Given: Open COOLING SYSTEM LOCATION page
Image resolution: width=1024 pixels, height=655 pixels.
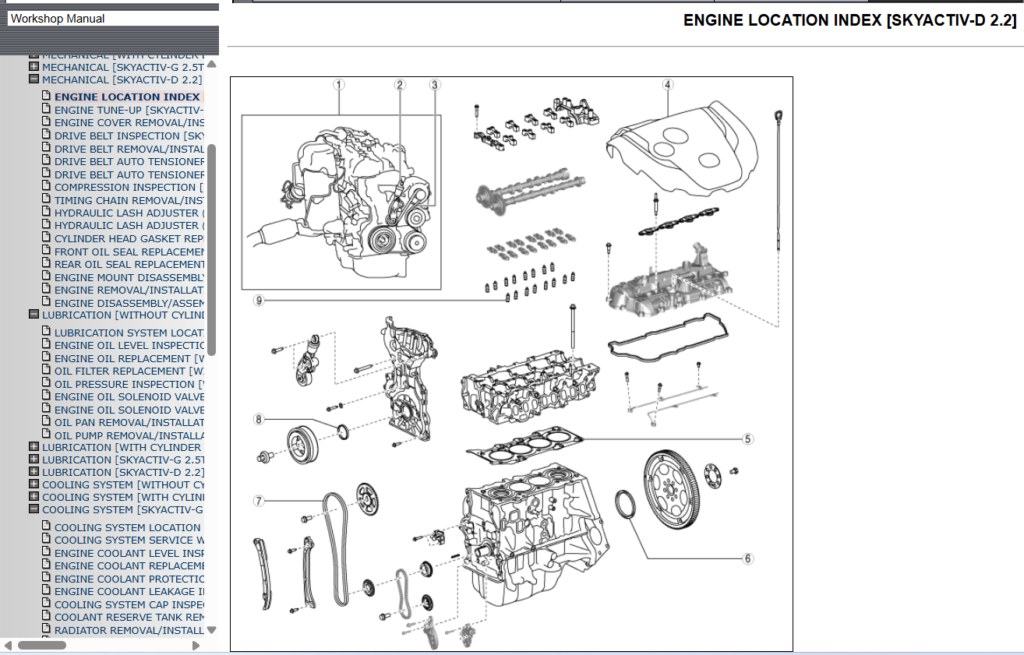Looking at the screenshot, I should click(x=127, y=527).
